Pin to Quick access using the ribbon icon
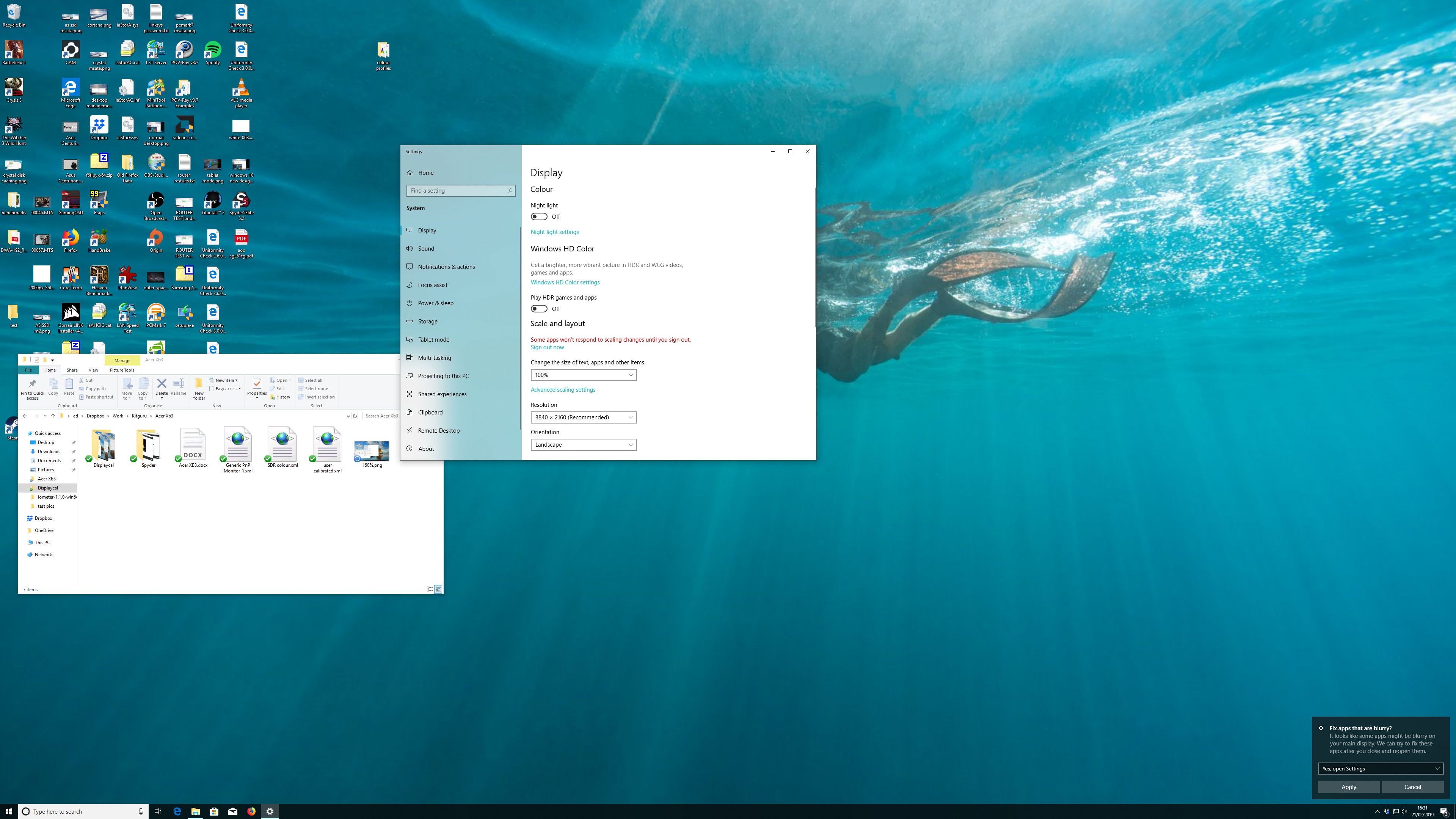 [x=32, y=389]
